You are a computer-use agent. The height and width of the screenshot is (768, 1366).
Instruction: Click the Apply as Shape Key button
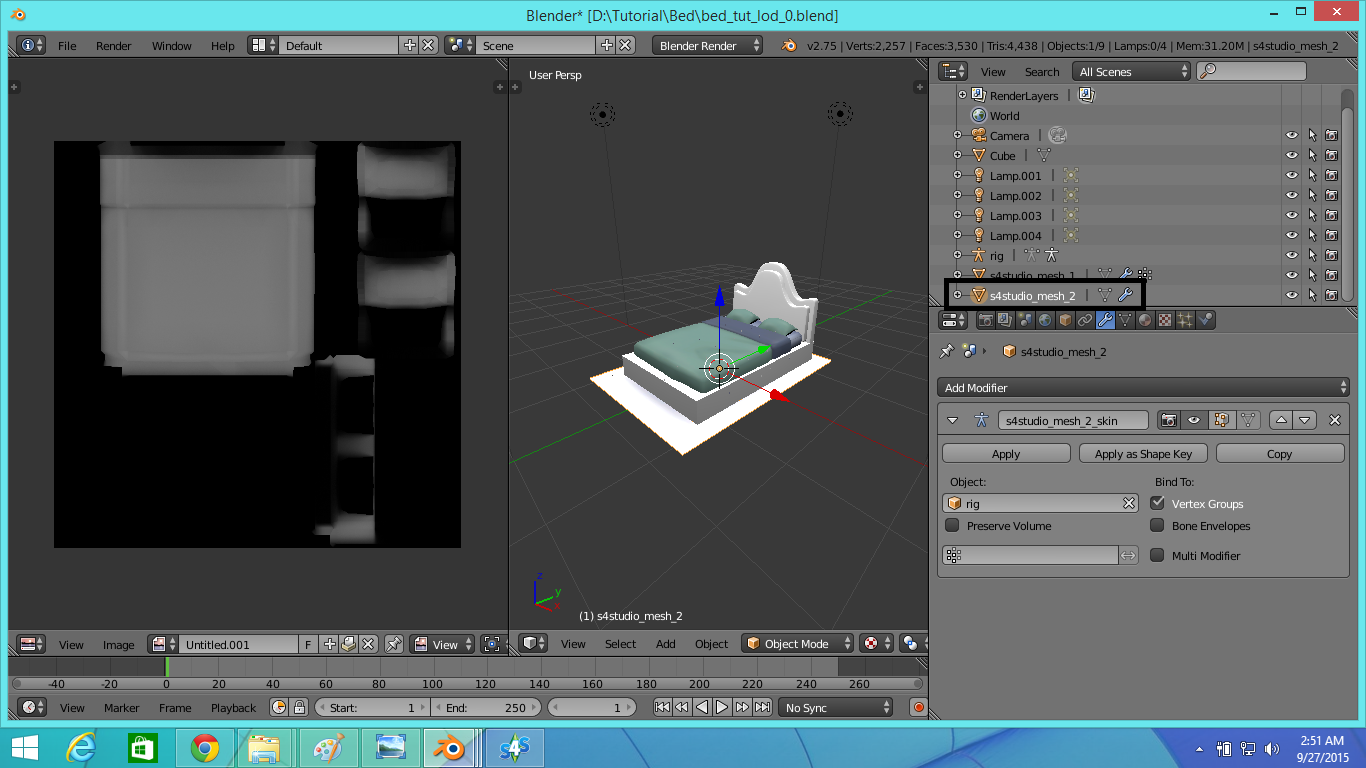coord(1143,454)
